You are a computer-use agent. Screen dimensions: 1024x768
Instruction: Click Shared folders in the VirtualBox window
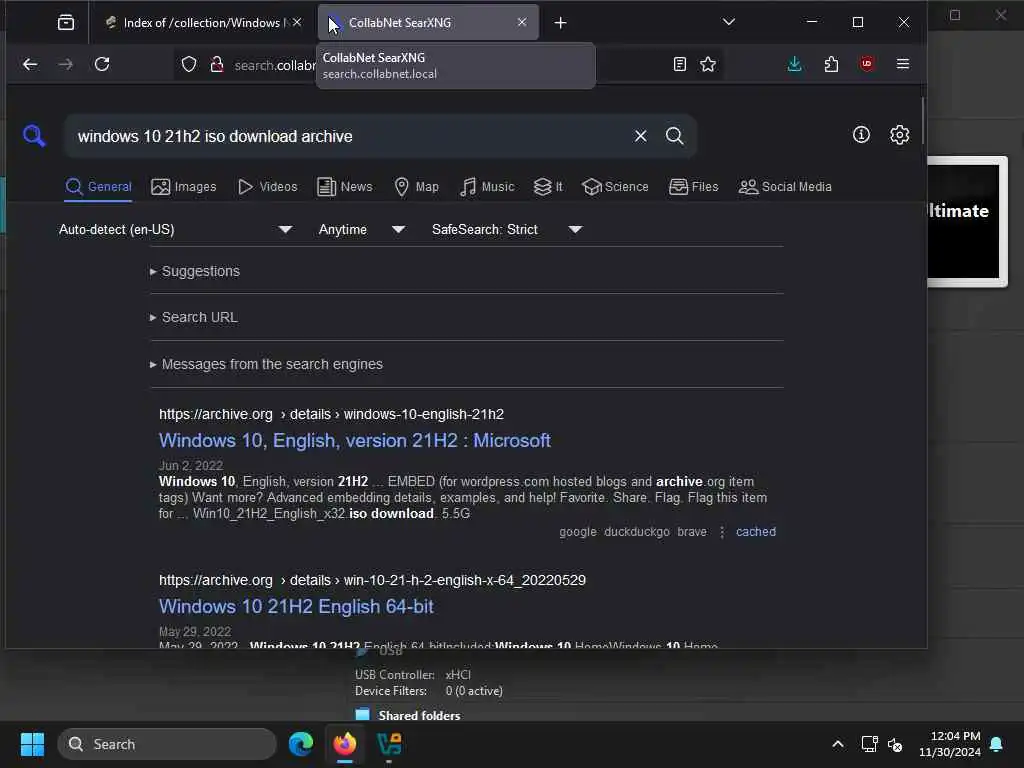click(419, 716)
